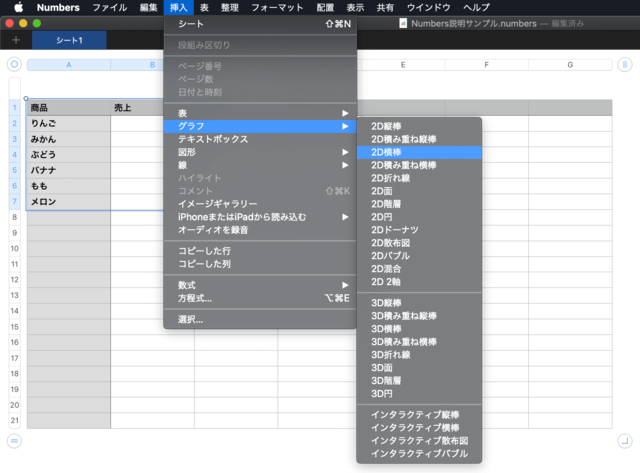Open the Apple menu
640x473 pixels.
pos(18,7)
